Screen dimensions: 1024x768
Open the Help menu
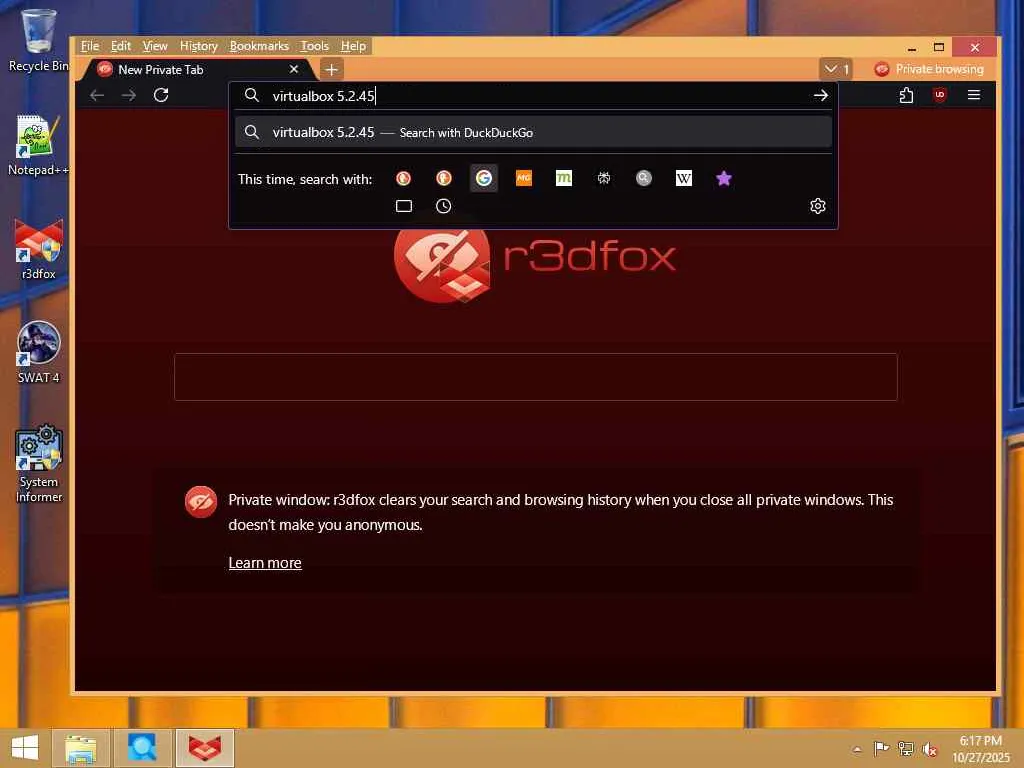tap(353, 46)
